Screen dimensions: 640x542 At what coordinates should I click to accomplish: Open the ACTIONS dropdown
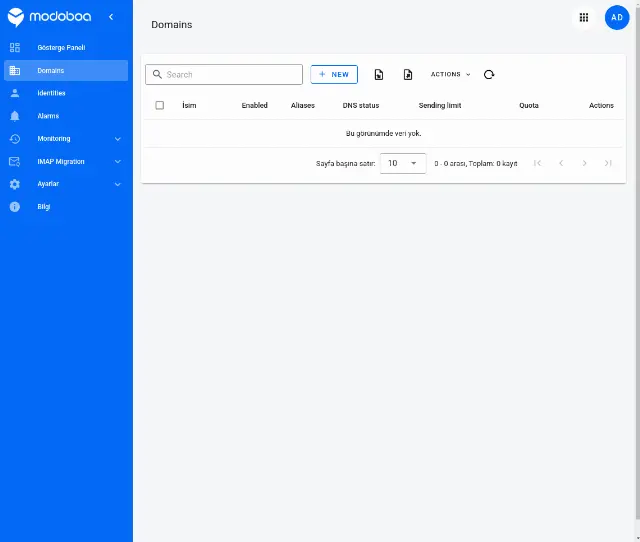(451, 74)
